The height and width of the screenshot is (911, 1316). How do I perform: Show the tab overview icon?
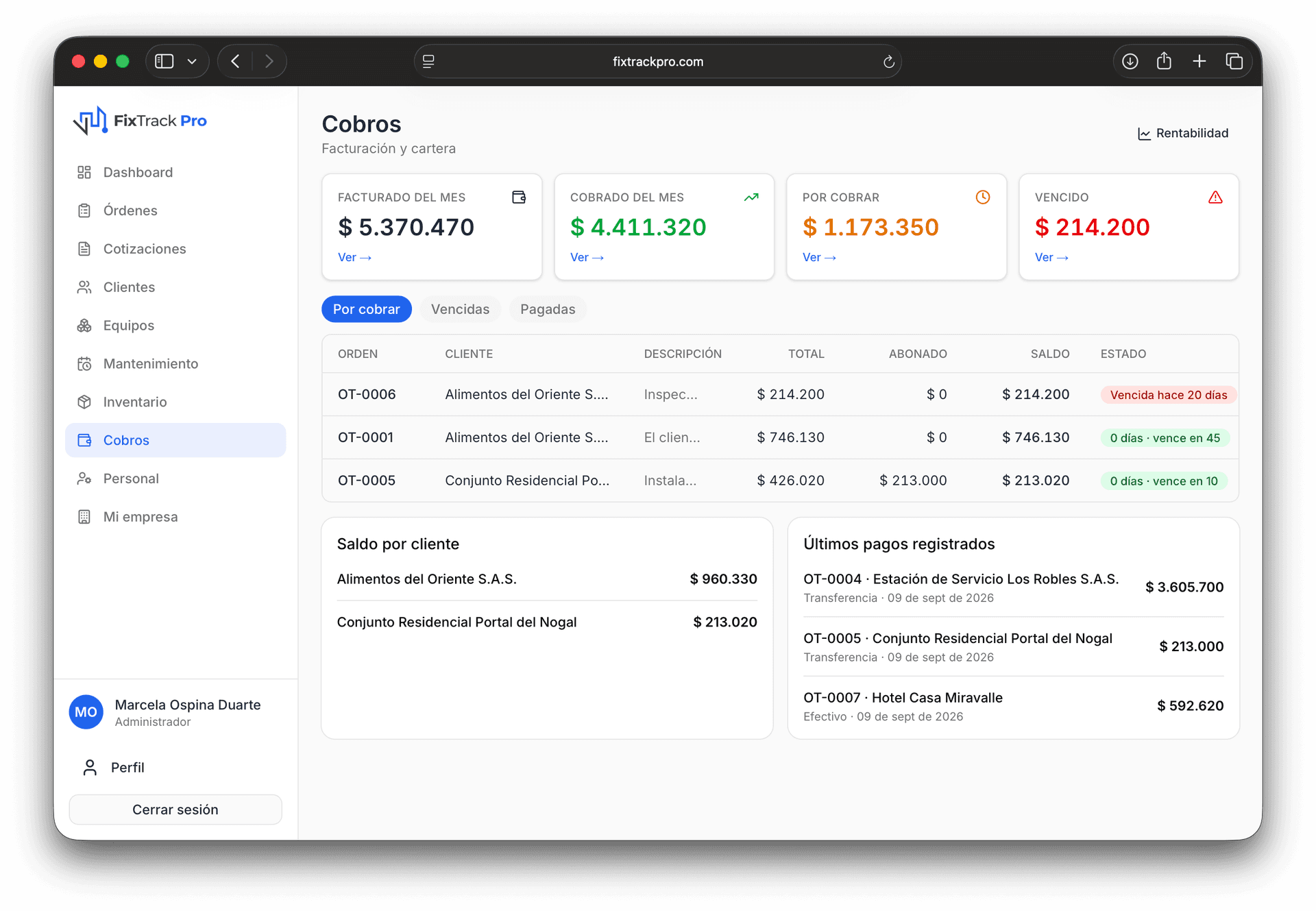[x=1234, y=62]
